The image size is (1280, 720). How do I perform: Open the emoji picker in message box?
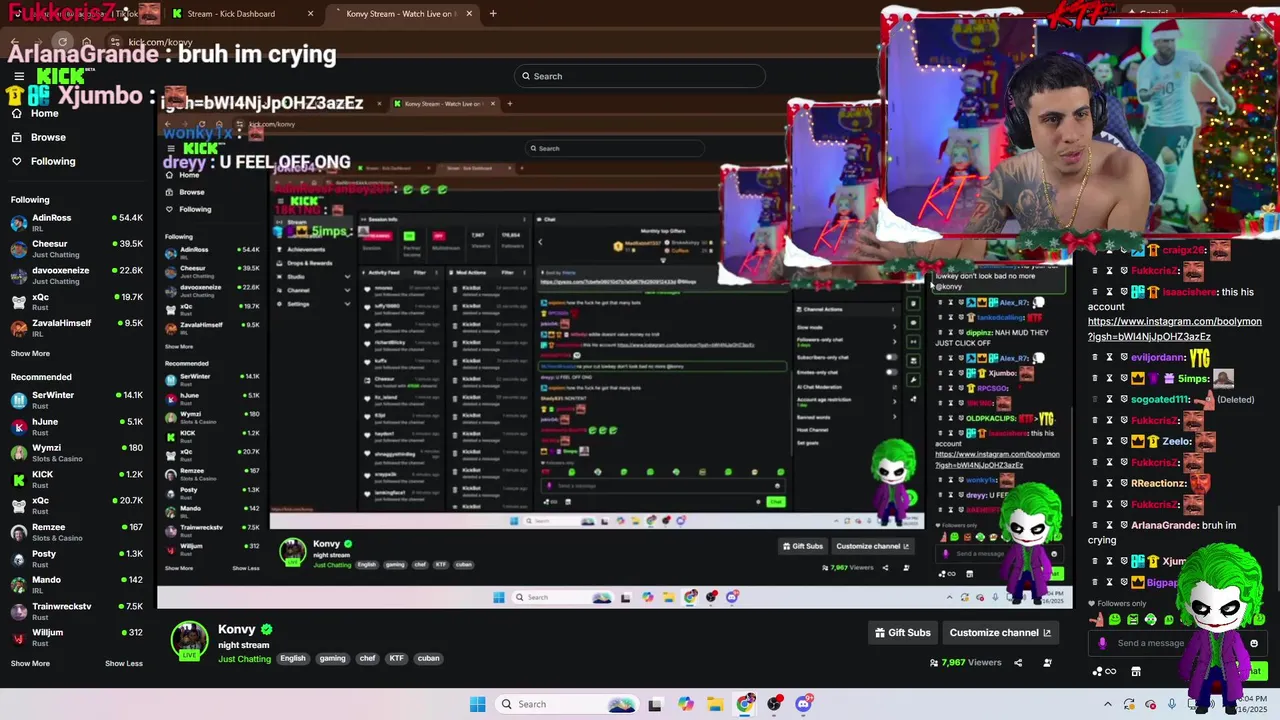(x=1254, y=643)
